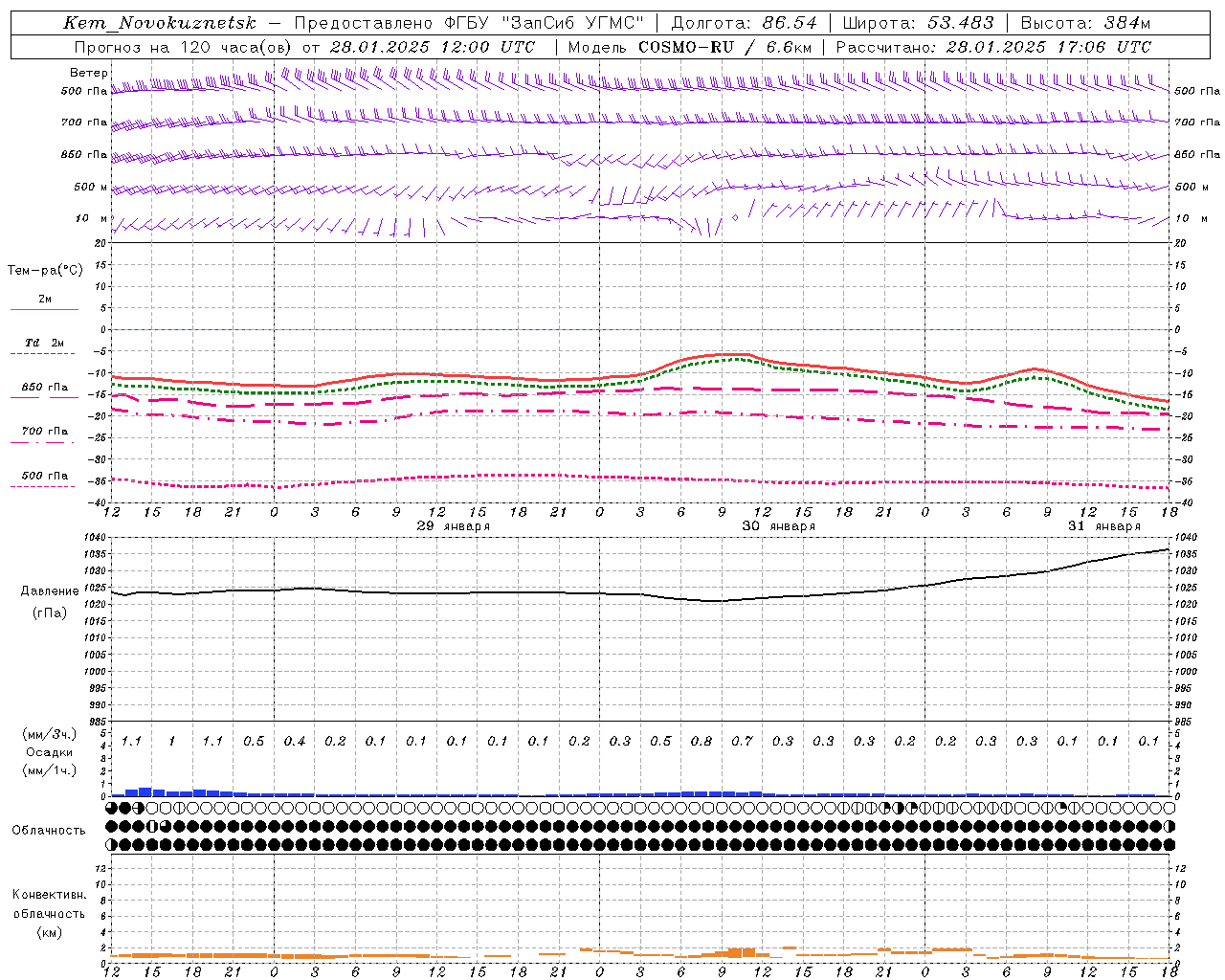Click the (мм/1ч.) unit label
This screenshot has width=1225, height=980.
click(50, 770)
